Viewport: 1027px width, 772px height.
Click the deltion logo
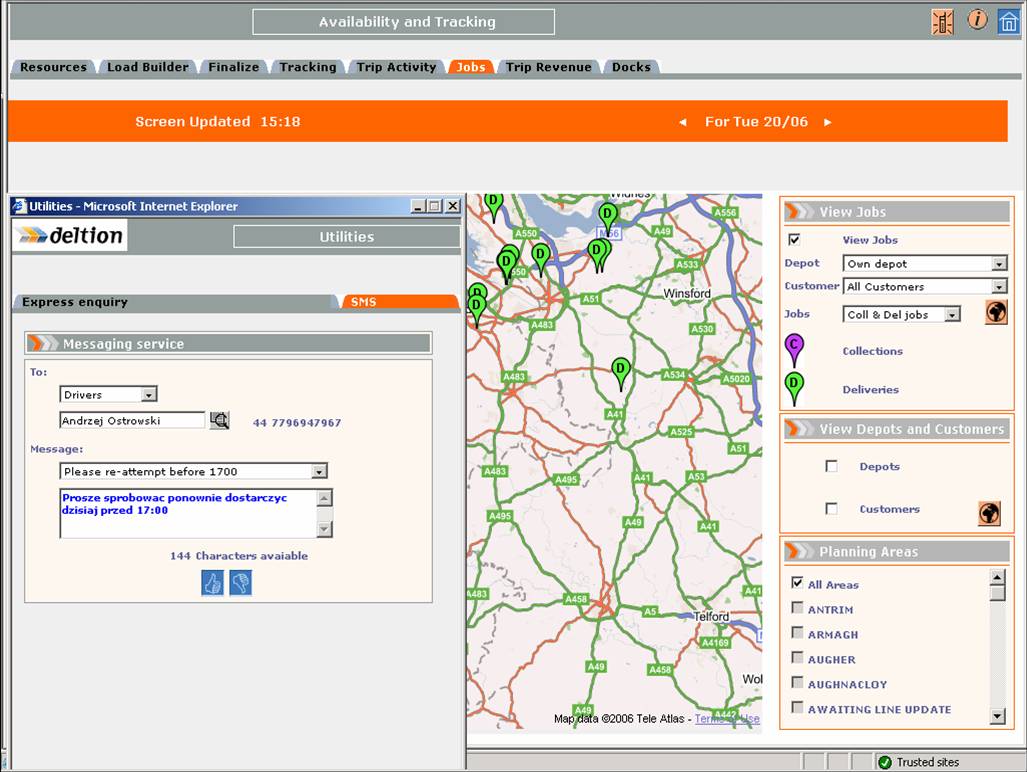pyautogui.click(x=70, y=235)
